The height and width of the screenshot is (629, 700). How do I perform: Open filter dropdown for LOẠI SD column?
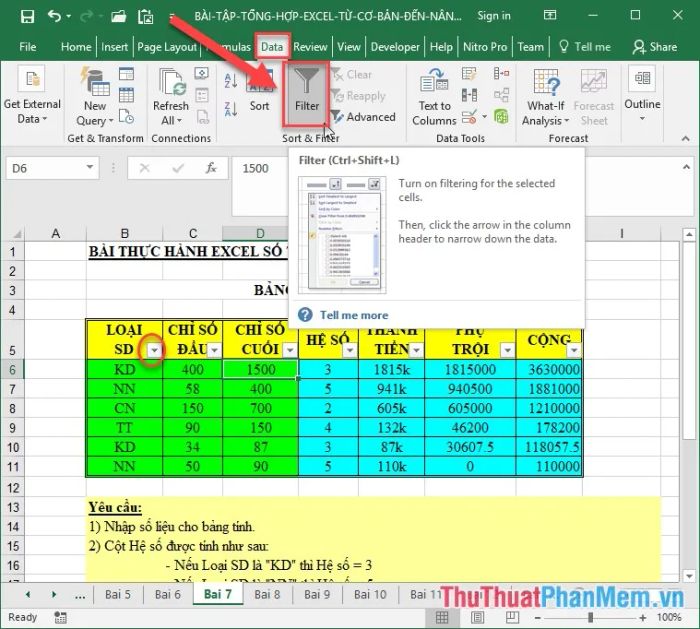tap(154, 350)
